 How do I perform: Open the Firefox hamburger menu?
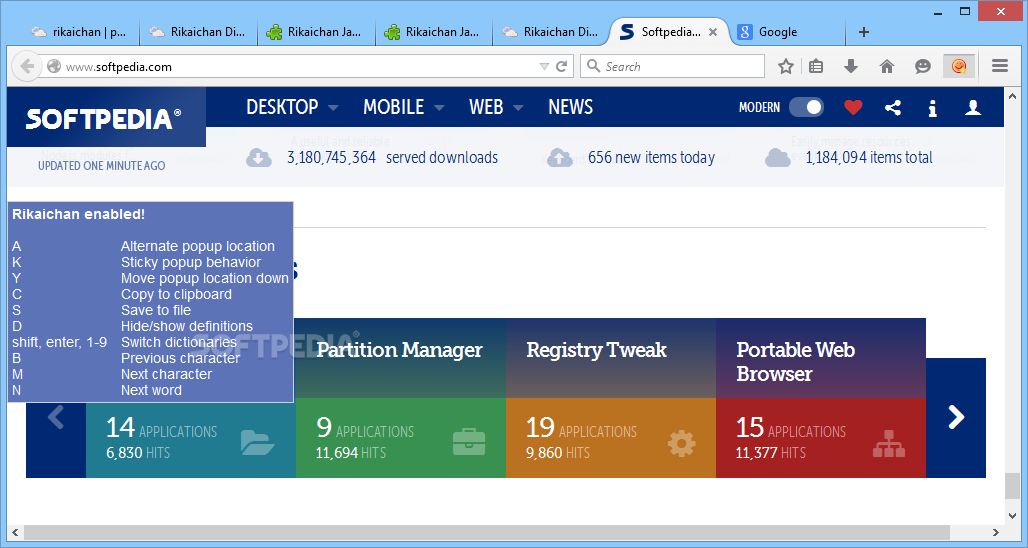click(x=1000, y=66)
